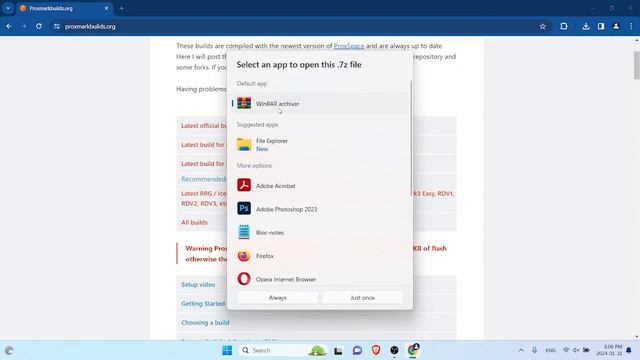Viewport: 640px width, 360px height.
Task: Click the Always button
Action: [278, 298]
